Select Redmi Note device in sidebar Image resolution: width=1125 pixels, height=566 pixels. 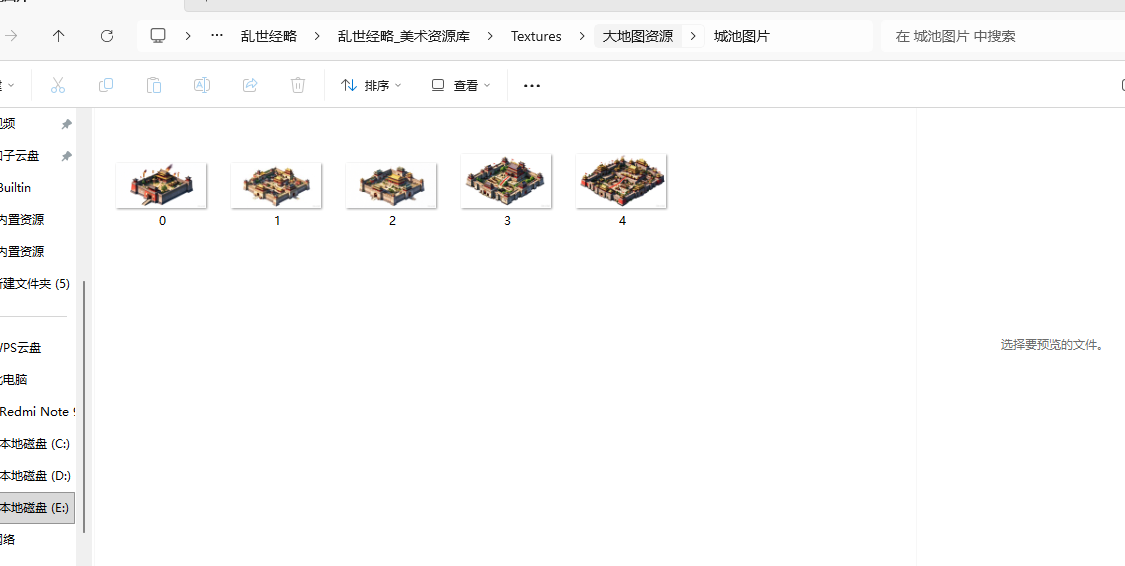pos(37,412)
